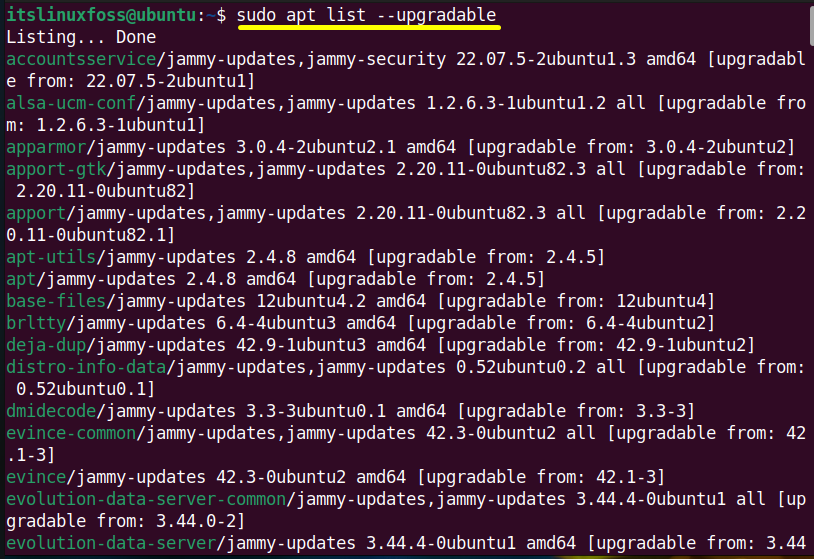Image resolution: width=814 pixels, height=559 pixels.
Task: Click version 42.9-1ubuntu3 of deja-dup
Action: 301,345
